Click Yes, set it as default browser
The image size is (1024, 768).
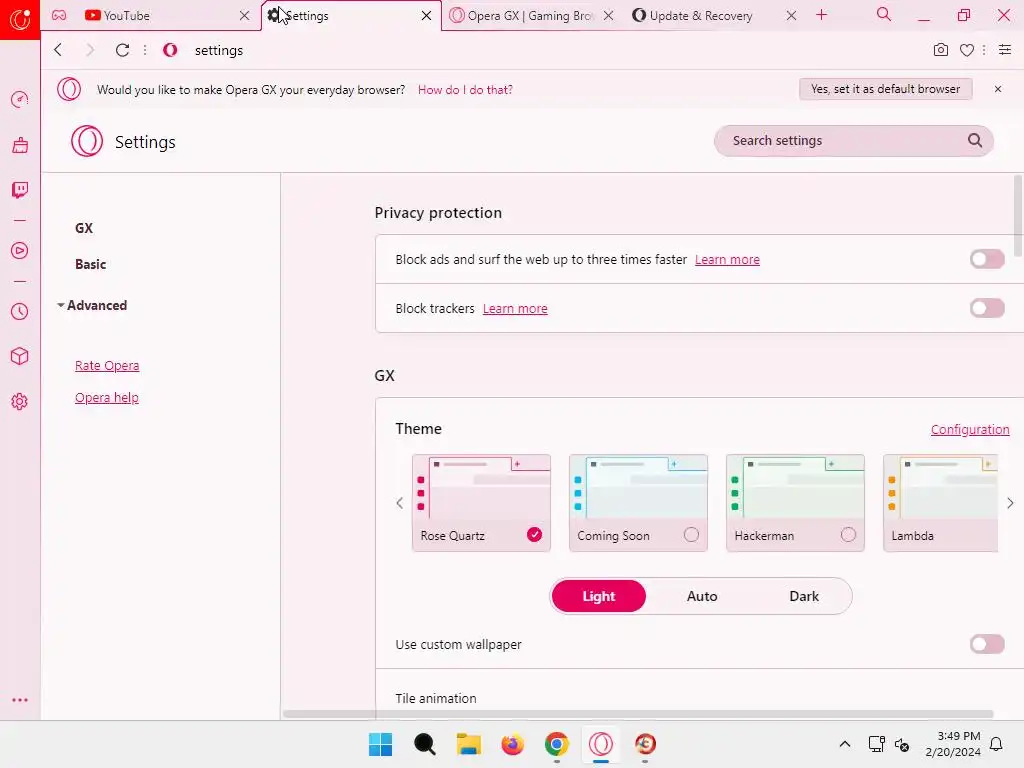[886, 89]
